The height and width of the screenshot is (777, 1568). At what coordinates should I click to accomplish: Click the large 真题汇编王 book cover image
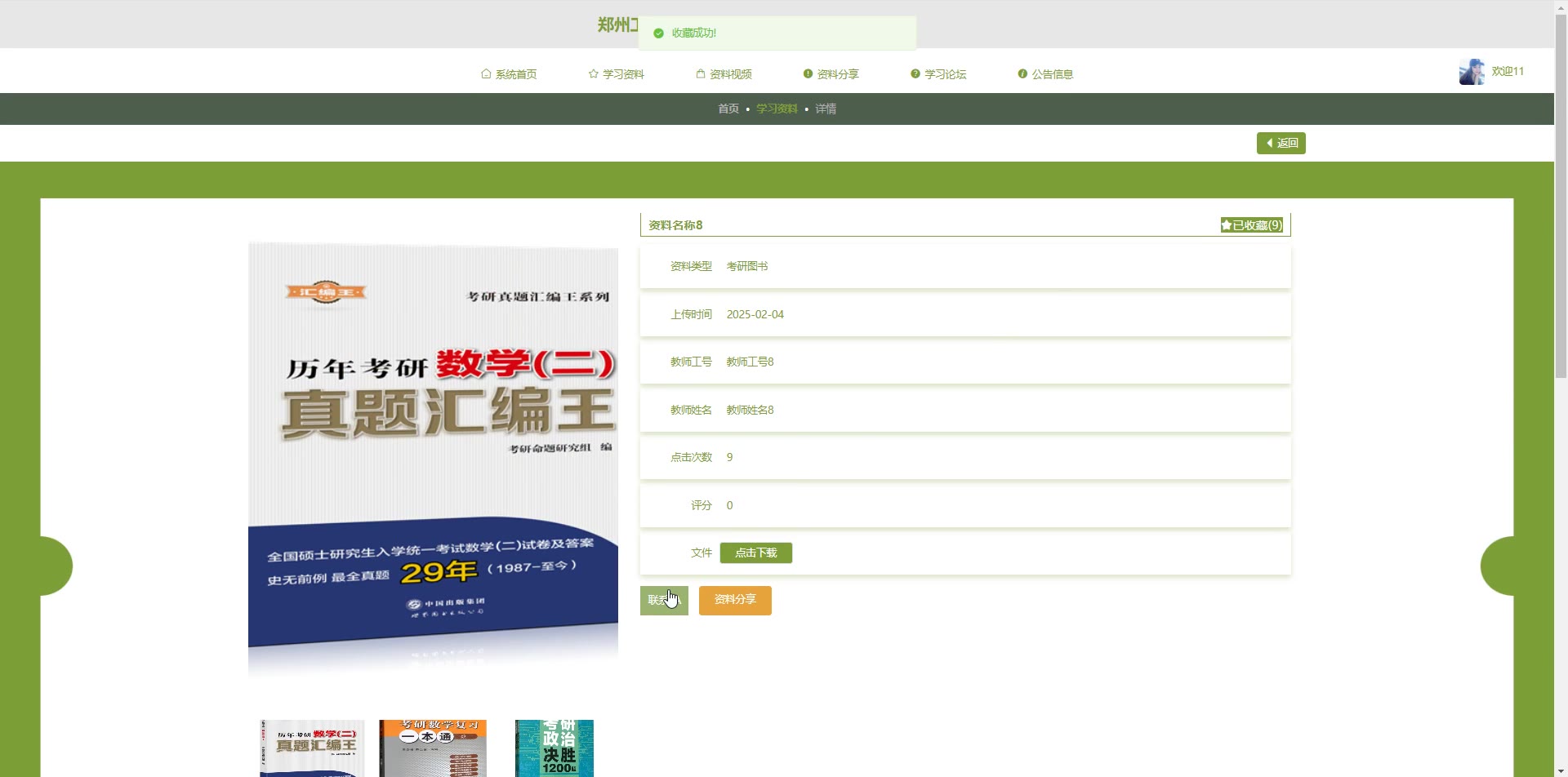(433, 459)
